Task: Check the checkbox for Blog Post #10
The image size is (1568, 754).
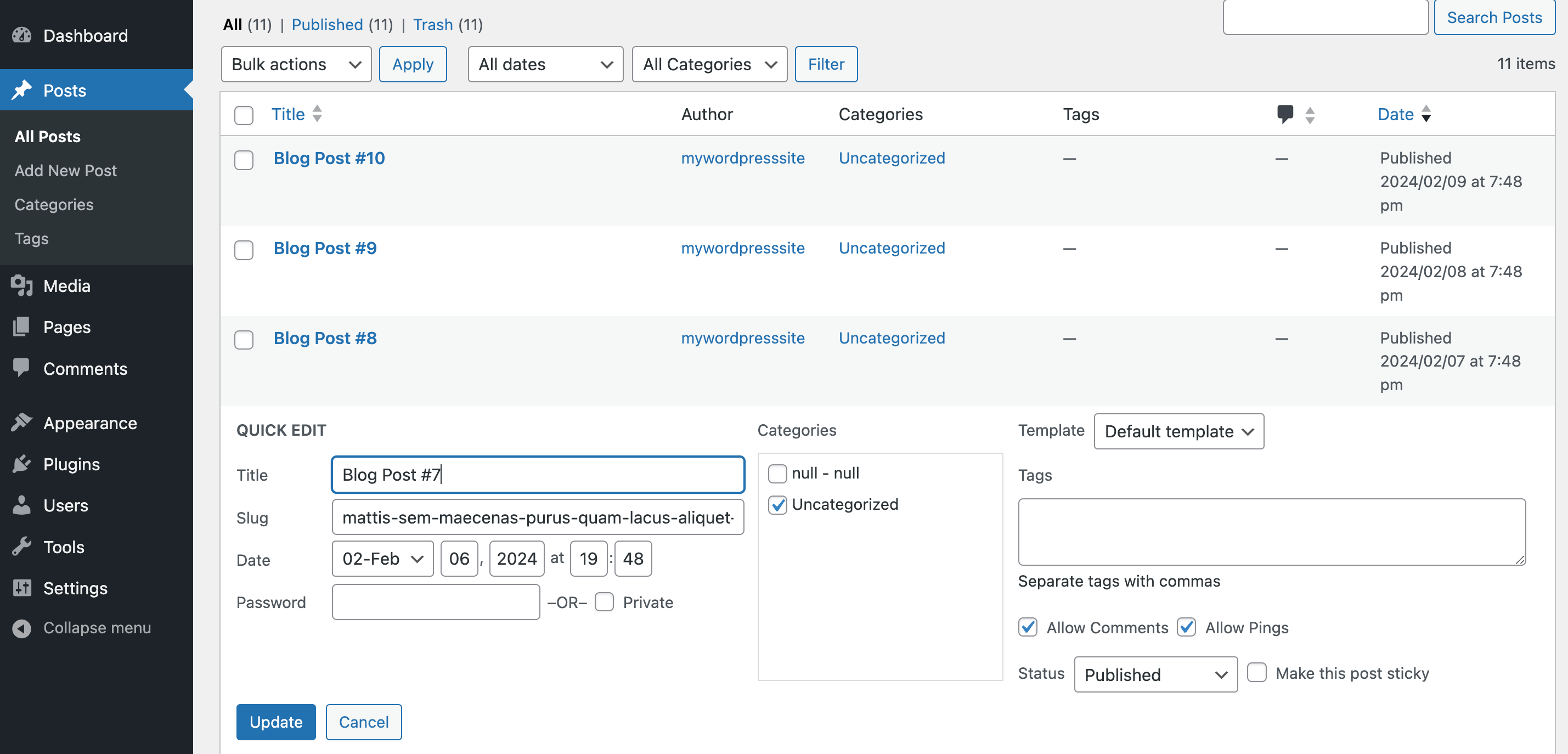Action: [244, 160]
